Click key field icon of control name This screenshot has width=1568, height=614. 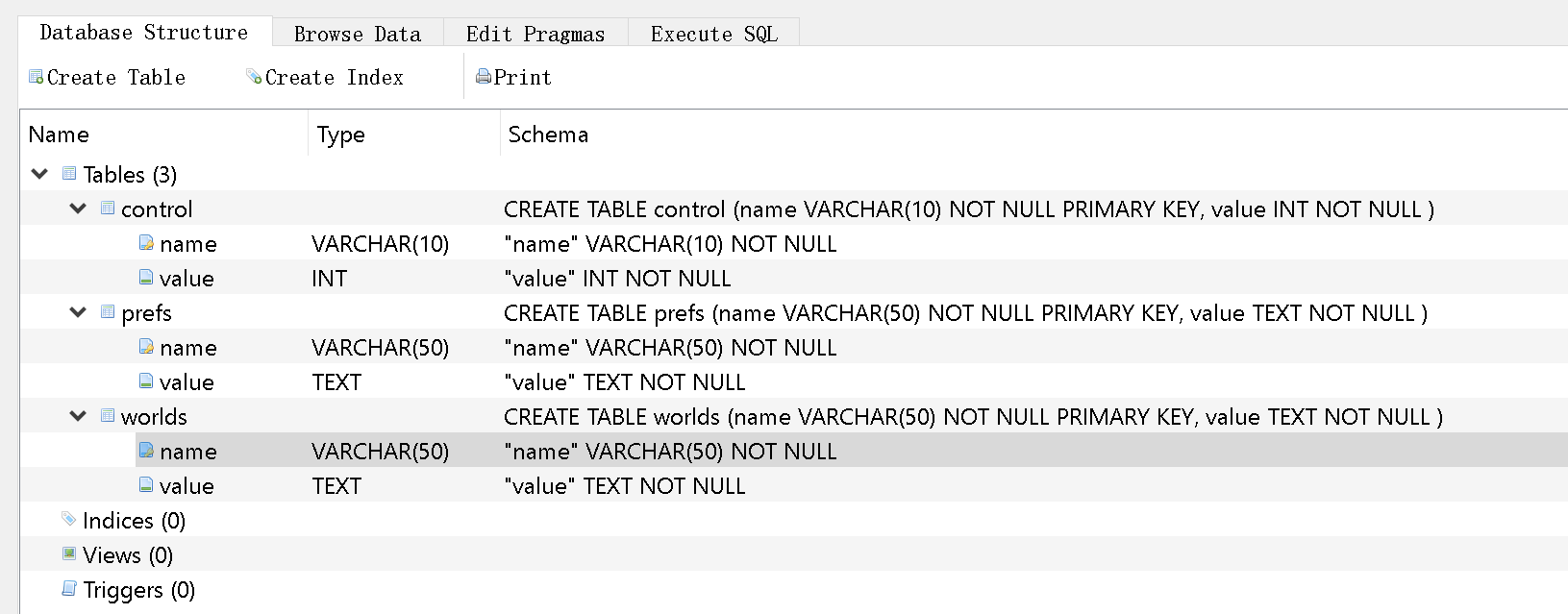tap(146, 243)
